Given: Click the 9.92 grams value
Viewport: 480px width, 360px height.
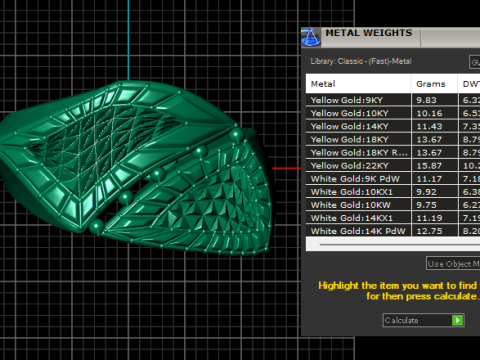Looking at the screenshot, I should (x=426, y=192).
